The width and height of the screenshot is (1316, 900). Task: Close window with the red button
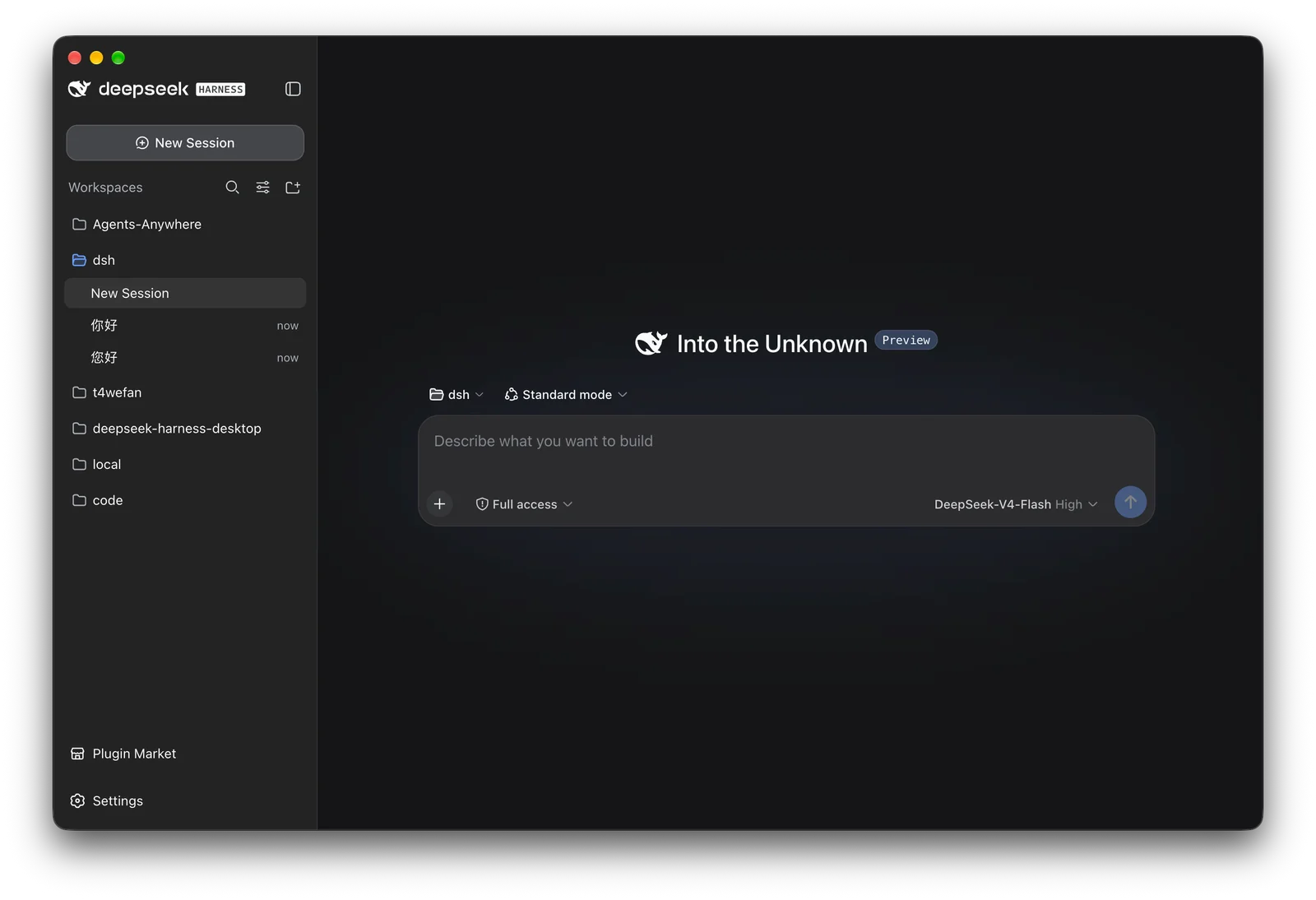[x=75, y=58]
